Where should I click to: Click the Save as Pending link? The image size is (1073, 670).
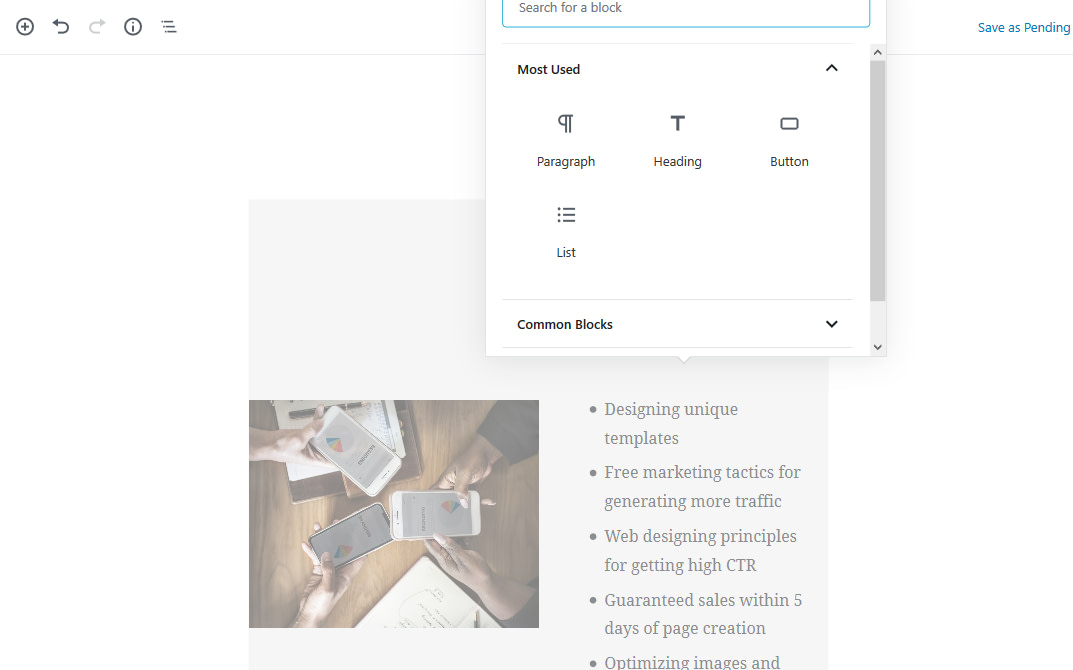[1023, 28]
